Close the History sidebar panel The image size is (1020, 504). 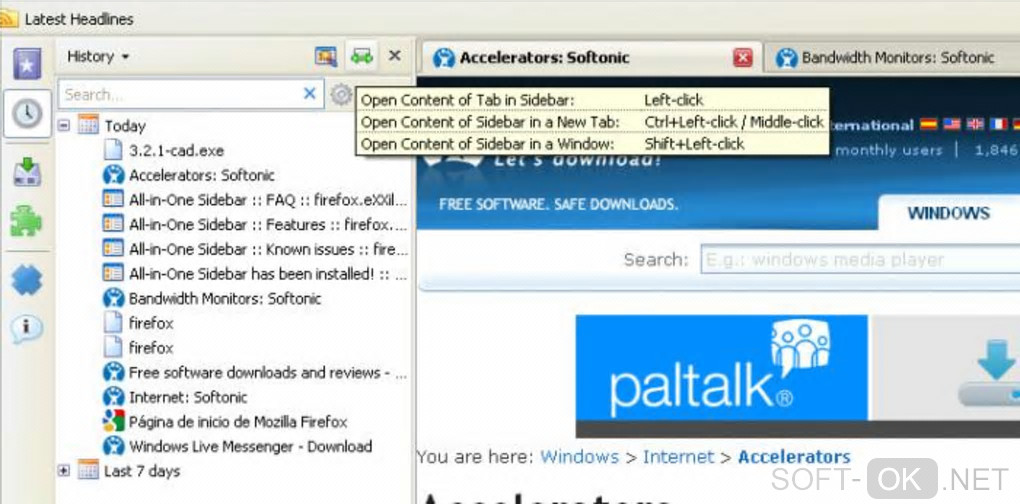pyautogui.click(x=394, y=56)
